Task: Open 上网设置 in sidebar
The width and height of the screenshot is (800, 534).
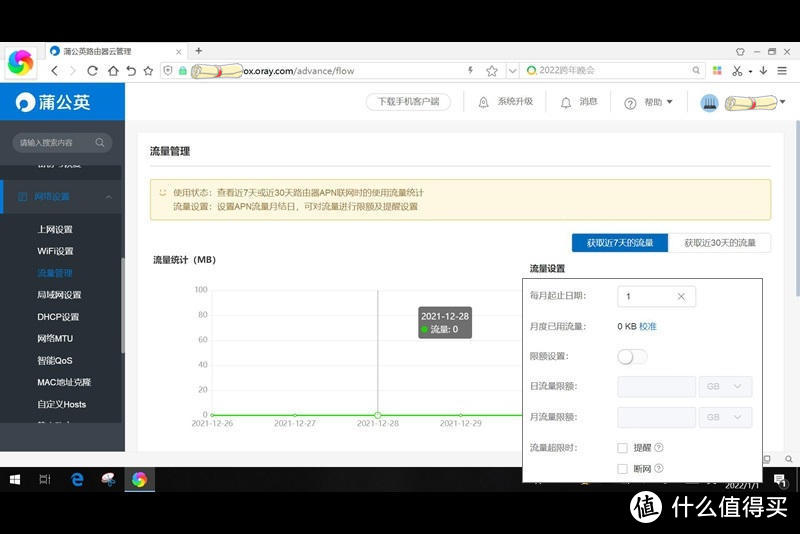Action: click(x=55, y=230)
